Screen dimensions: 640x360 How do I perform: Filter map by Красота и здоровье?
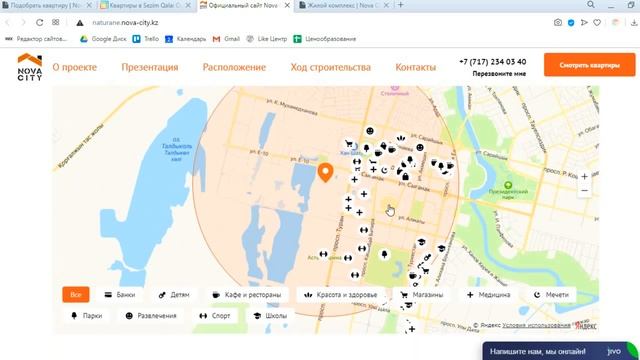(x=341, y=295)
